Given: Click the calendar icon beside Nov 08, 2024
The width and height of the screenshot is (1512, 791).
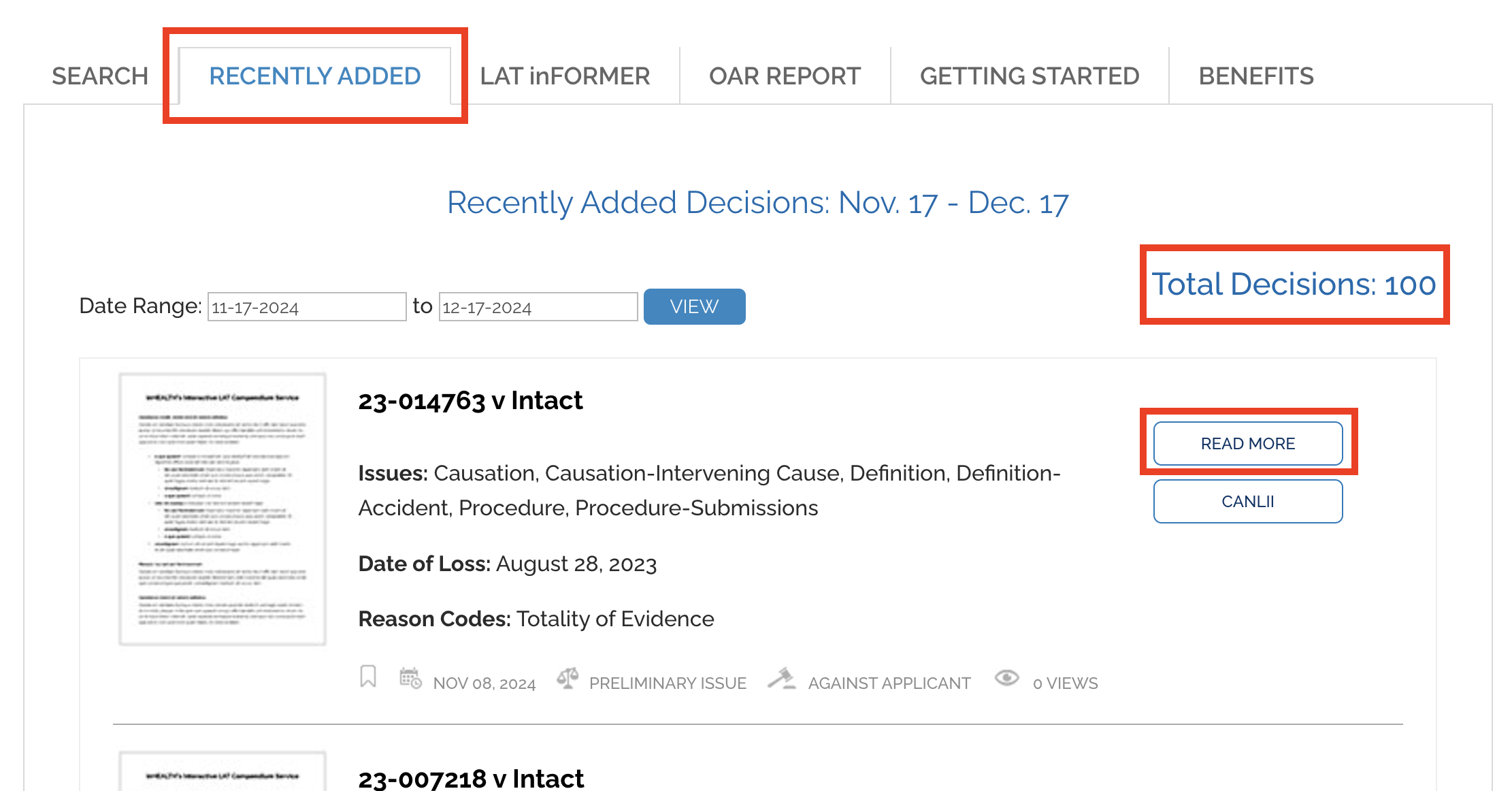Looking at the screenshot, I should point(410,678).
